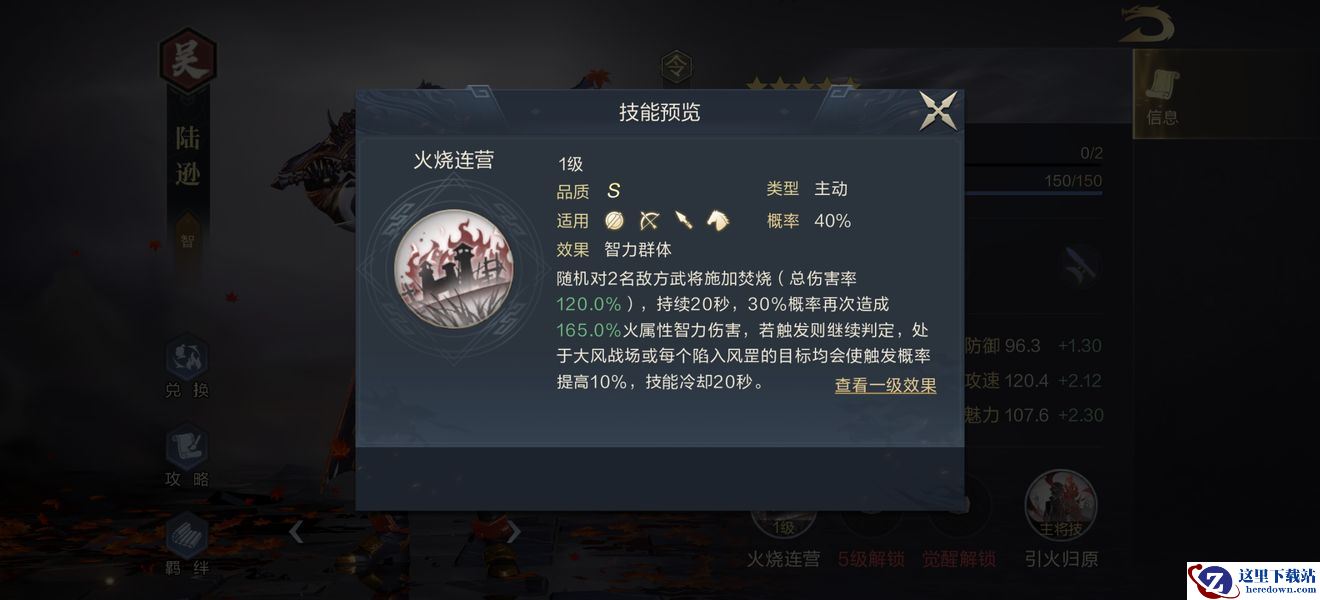Tap the bow troop-type icon beside 适用
Viewport: 1320px width, 600px height.
[649, 221]
